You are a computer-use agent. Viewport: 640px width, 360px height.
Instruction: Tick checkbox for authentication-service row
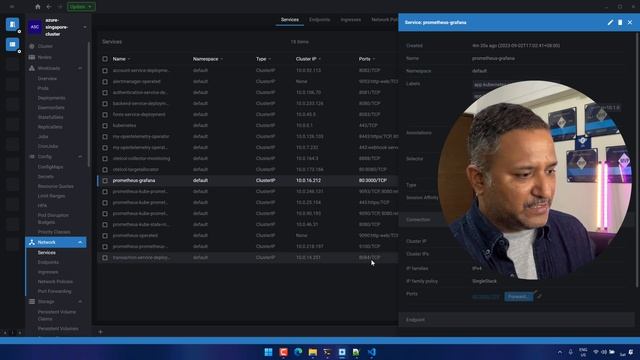[x=105, y=93]
